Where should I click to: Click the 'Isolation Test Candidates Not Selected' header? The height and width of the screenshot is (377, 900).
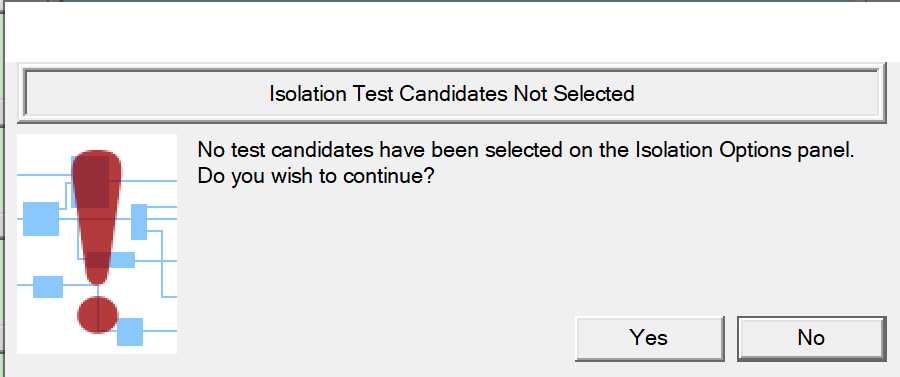(452, 94)
